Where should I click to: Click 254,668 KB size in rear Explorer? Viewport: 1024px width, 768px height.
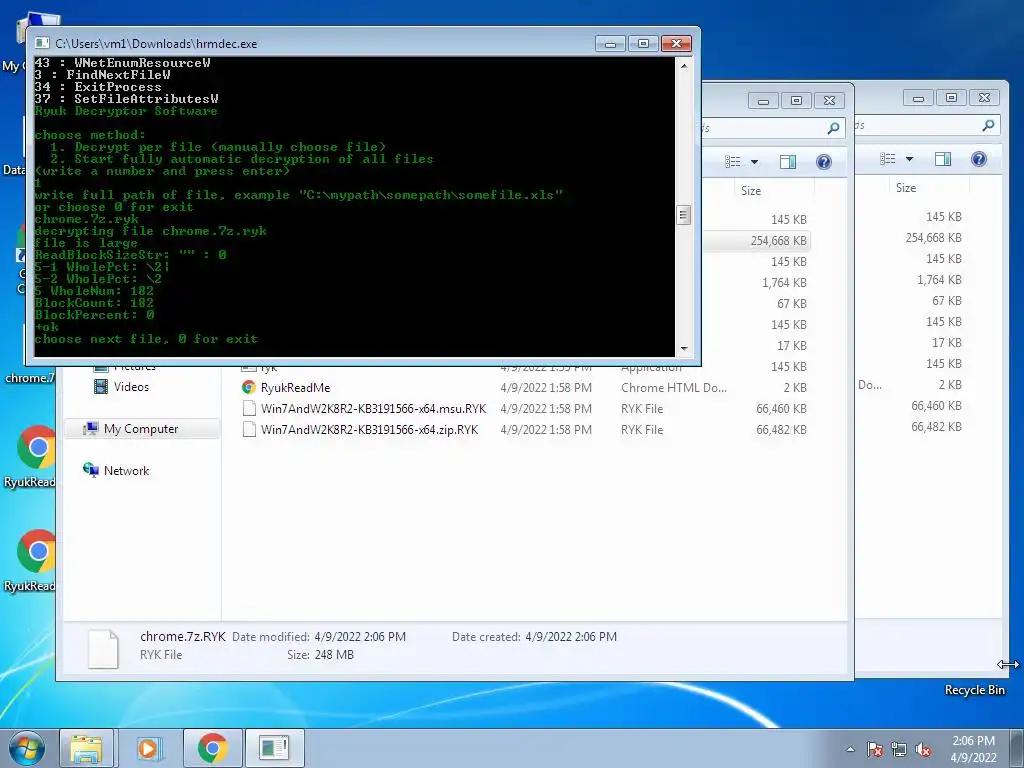[934, 238]
